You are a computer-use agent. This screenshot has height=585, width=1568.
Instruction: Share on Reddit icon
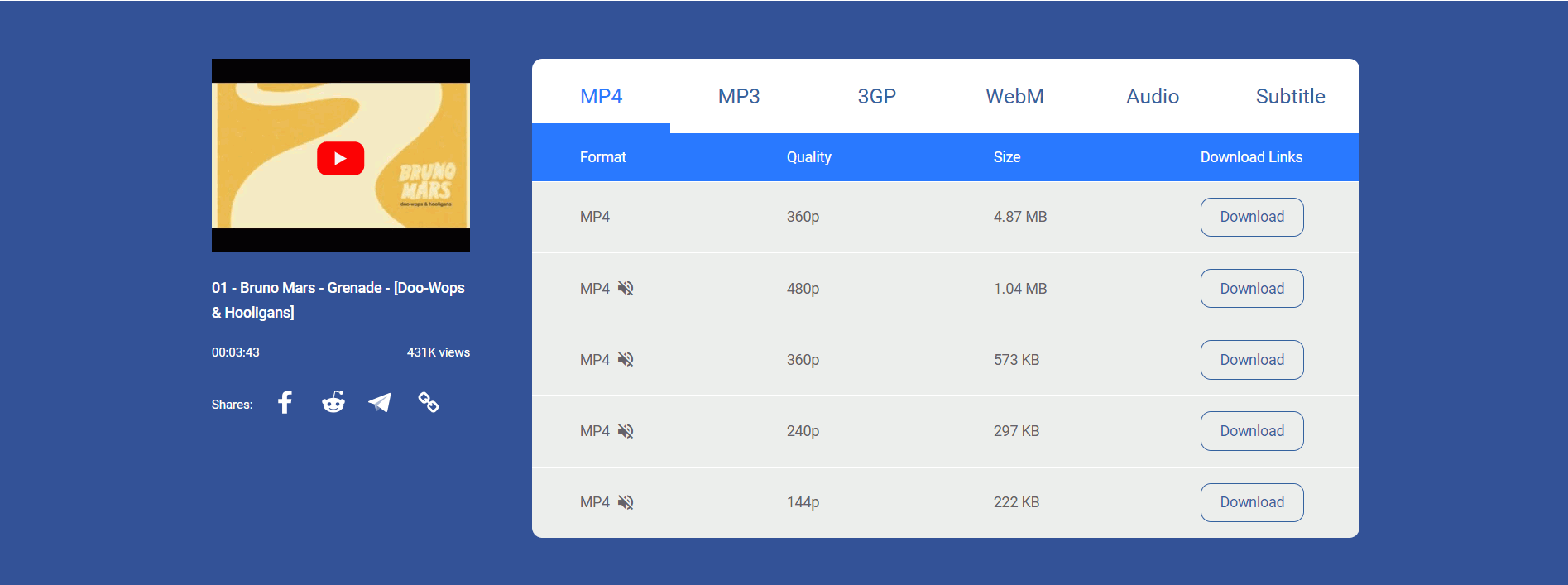point(333,402)
